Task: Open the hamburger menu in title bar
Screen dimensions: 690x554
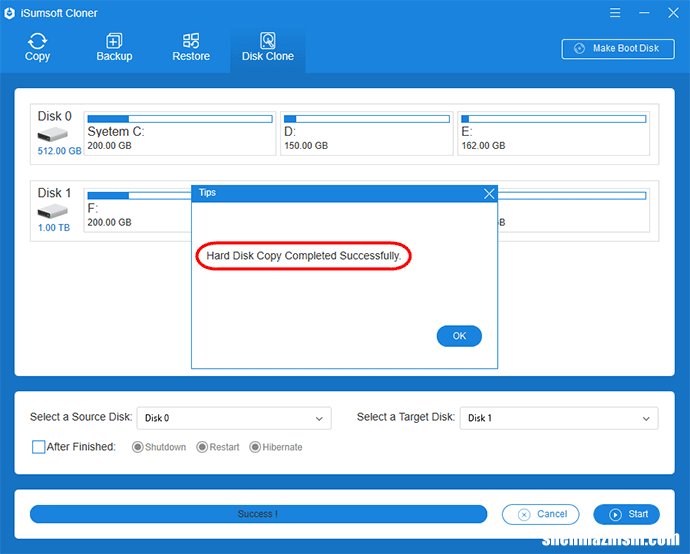Action: (615, 13)
